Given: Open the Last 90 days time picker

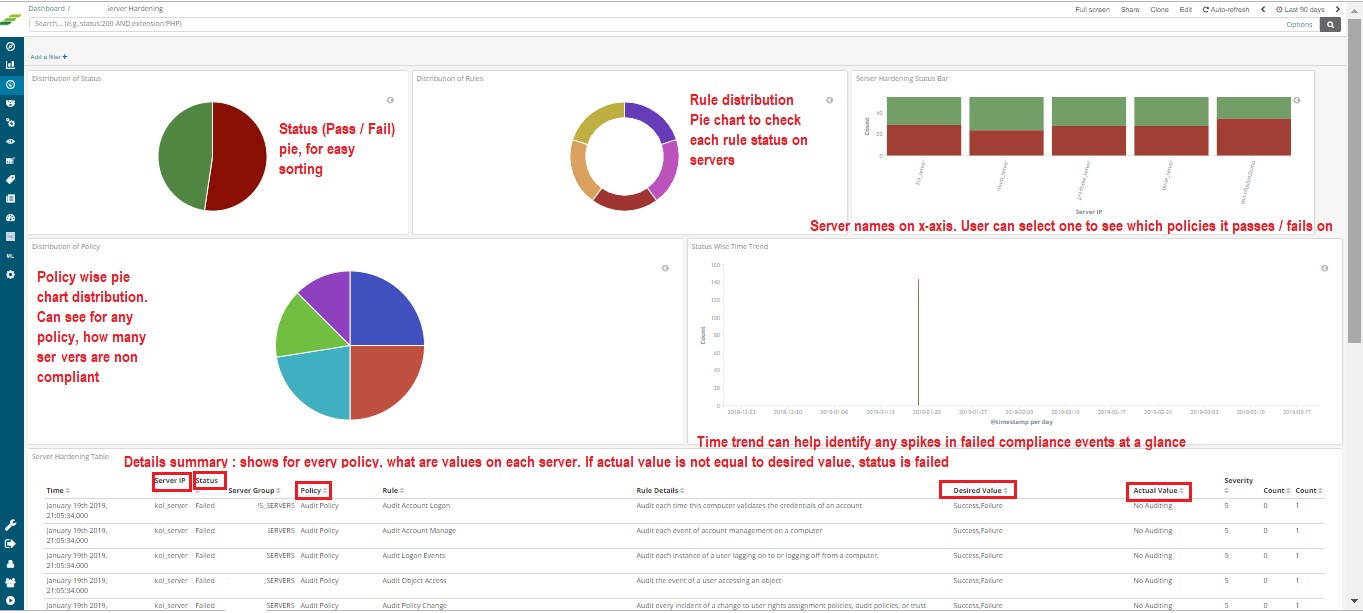Looking at the screenshot, I should pos(1304,9).
